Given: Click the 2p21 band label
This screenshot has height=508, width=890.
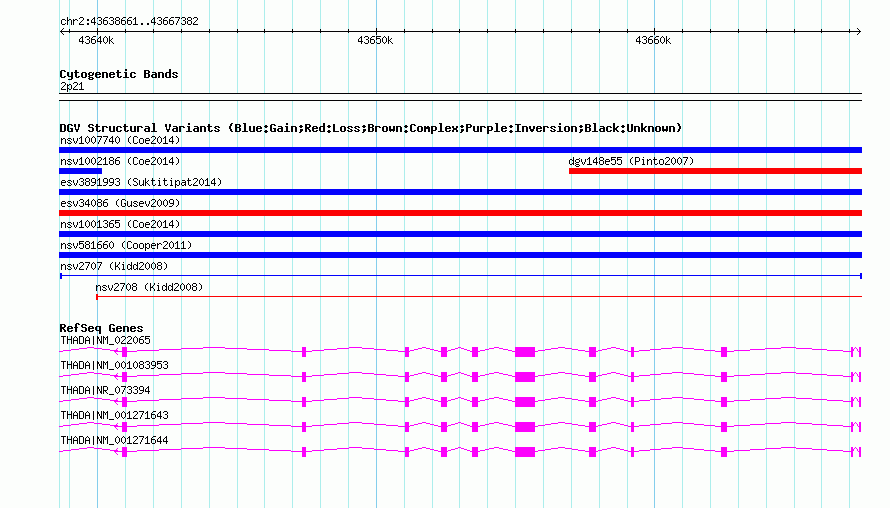Looking at the screenshot, I should click(x=72, y=86).
